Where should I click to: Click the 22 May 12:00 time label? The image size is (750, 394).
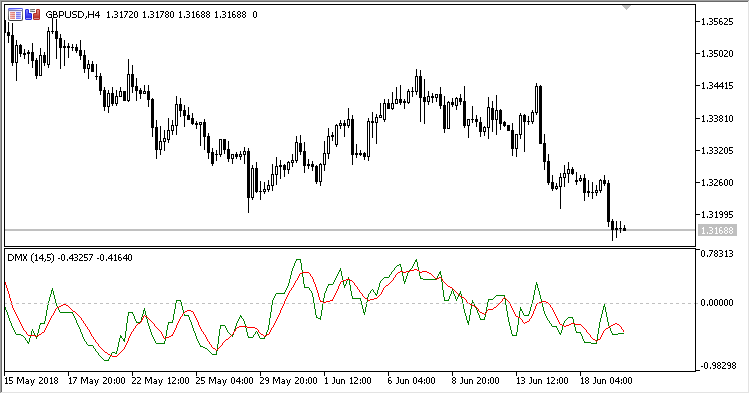click(x=161, y=381)
